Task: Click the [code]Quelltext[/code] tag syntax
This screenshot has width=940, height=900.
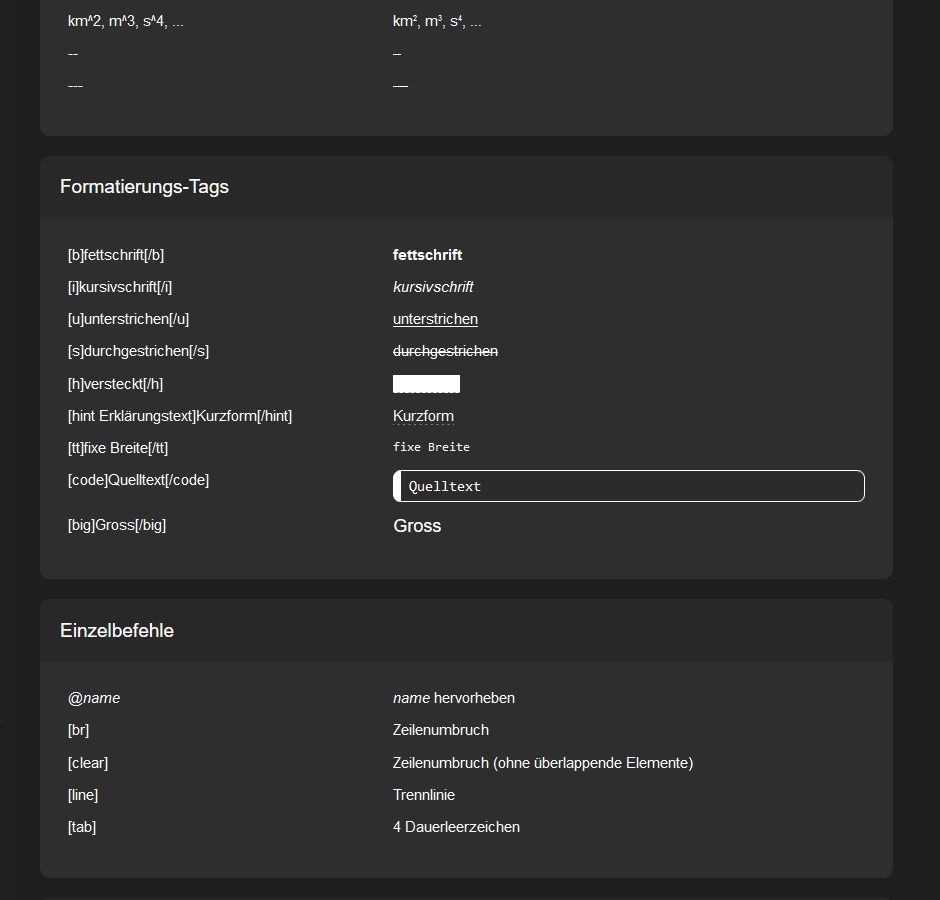Action: coord(138,480)
